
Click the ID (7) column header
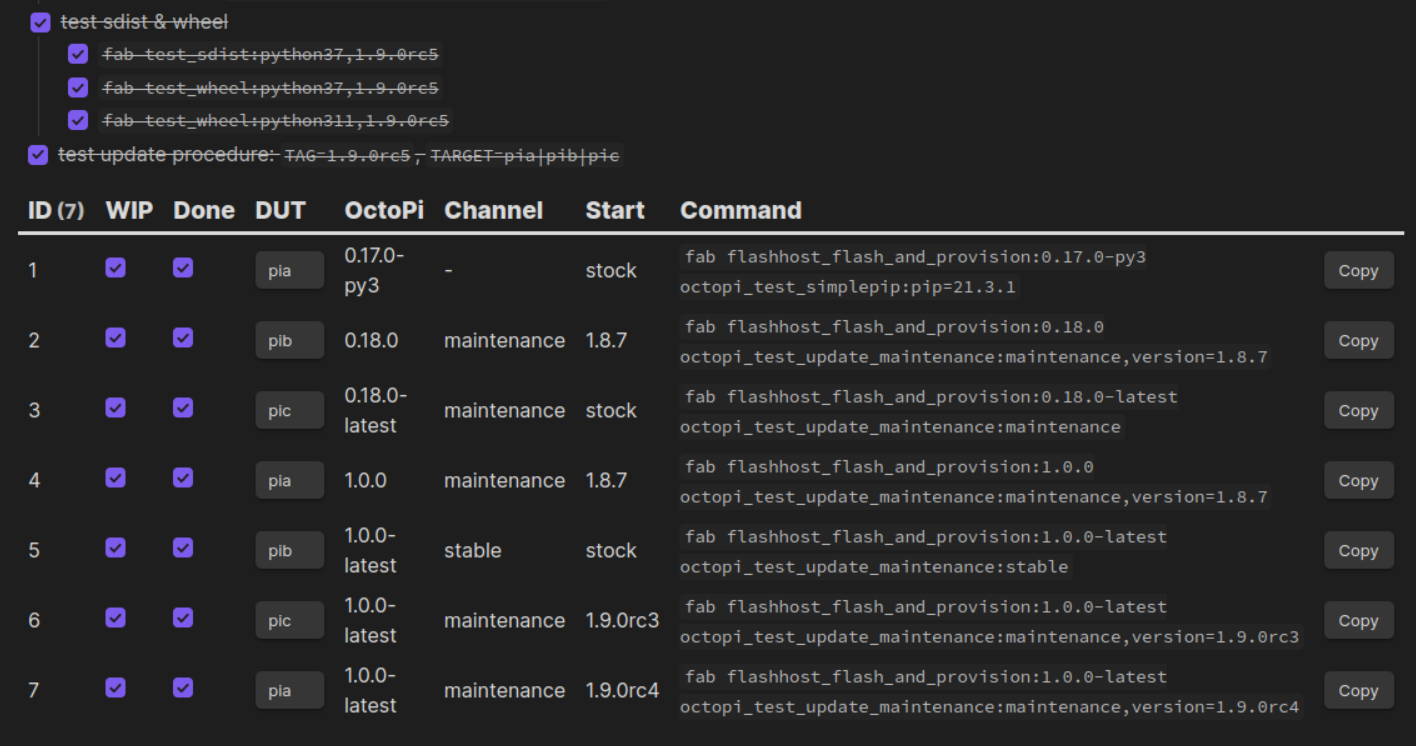click(x=56, y=210)
